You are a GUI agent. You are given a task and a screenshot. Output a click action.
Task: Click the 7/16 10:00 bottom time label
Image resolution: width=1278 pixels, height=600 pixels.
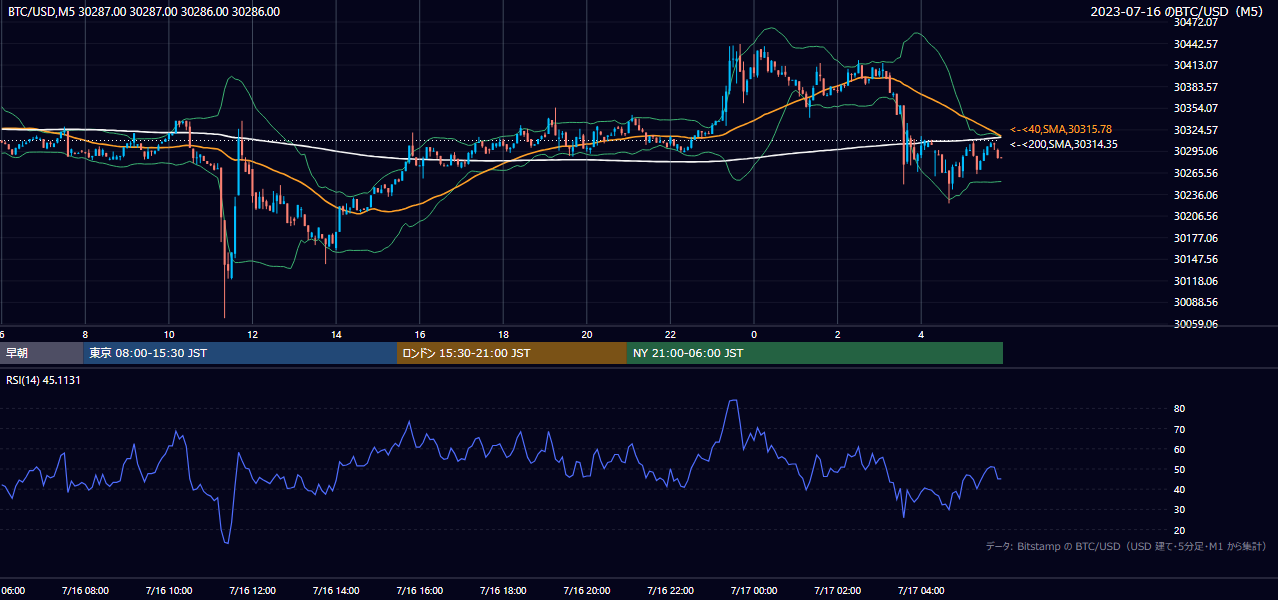coord(169,591)
